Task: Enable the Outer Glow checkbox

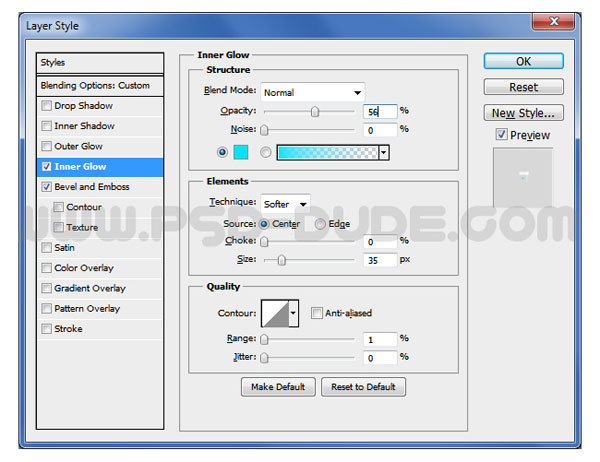Action: [46, 146]
